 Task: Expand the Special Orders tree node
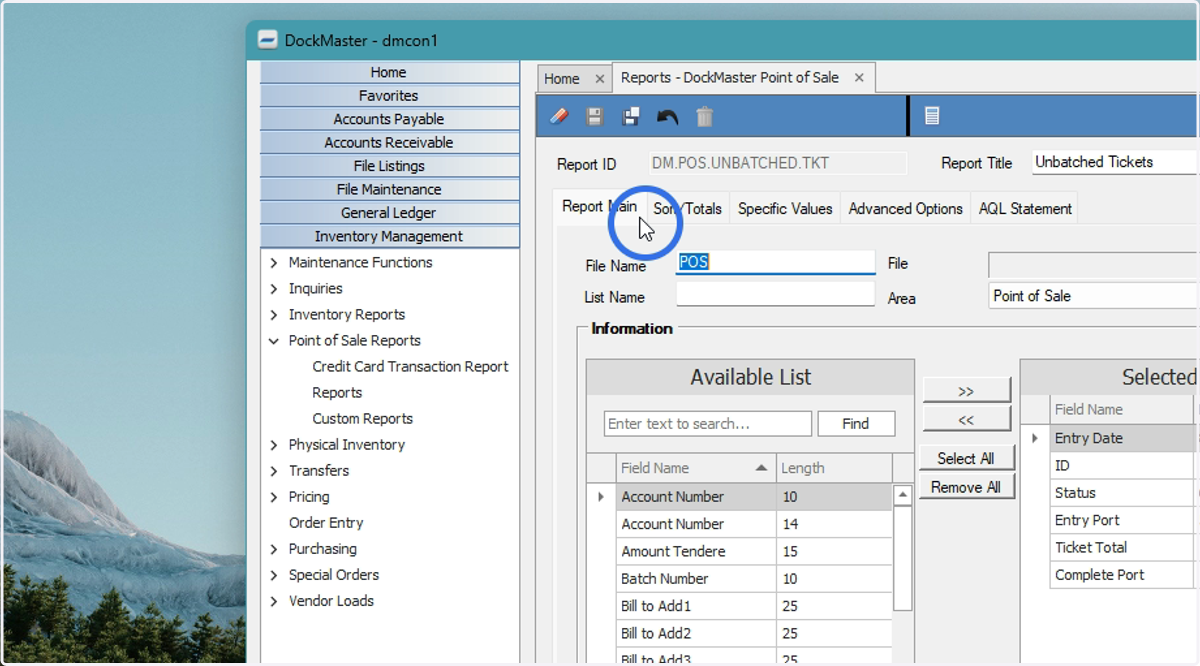(x=274, y=575)
